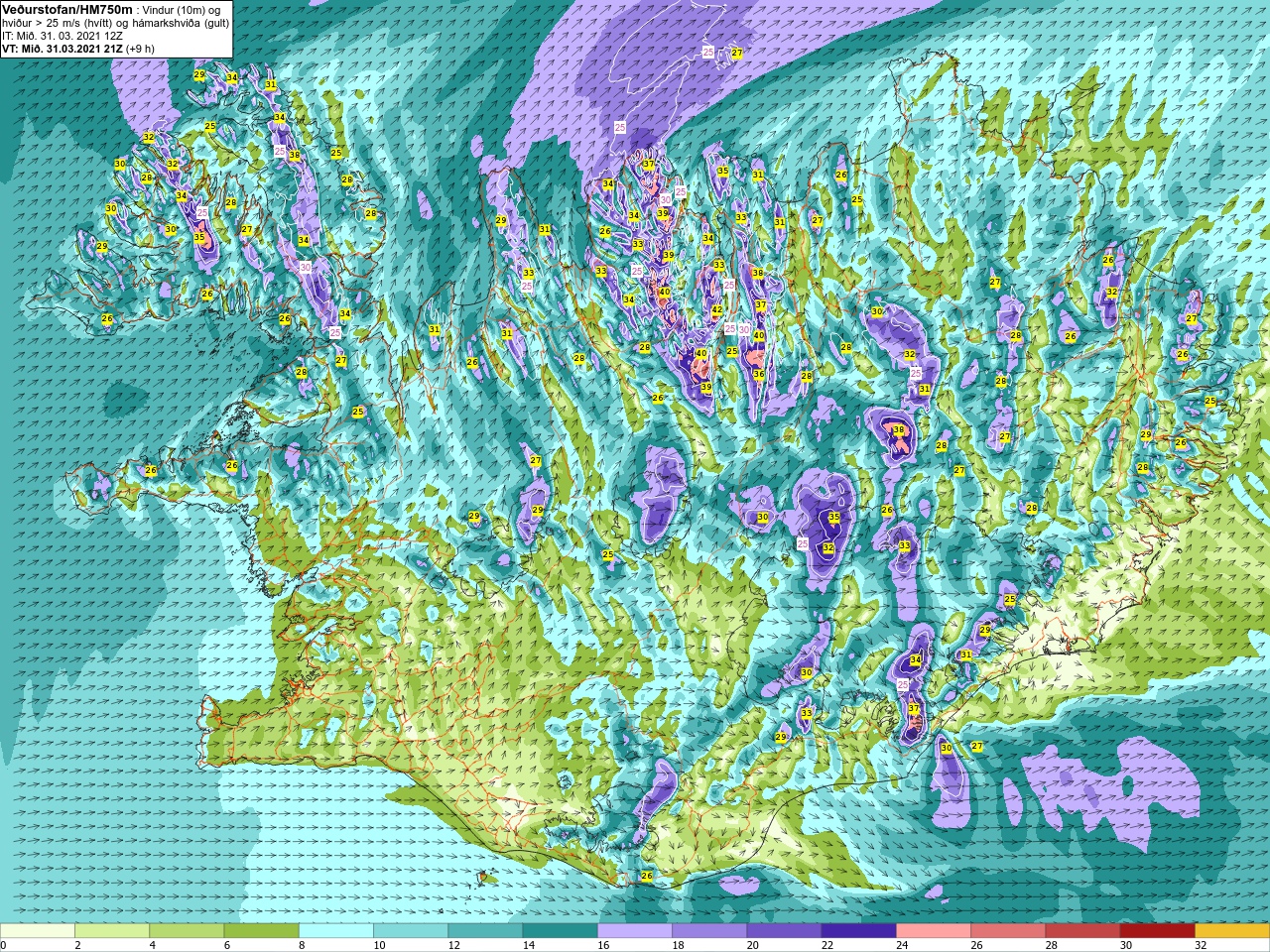Select the light green 2–4 m/s legend swatch
Viewport: 1270px width, 952px height.
[112, 931]
